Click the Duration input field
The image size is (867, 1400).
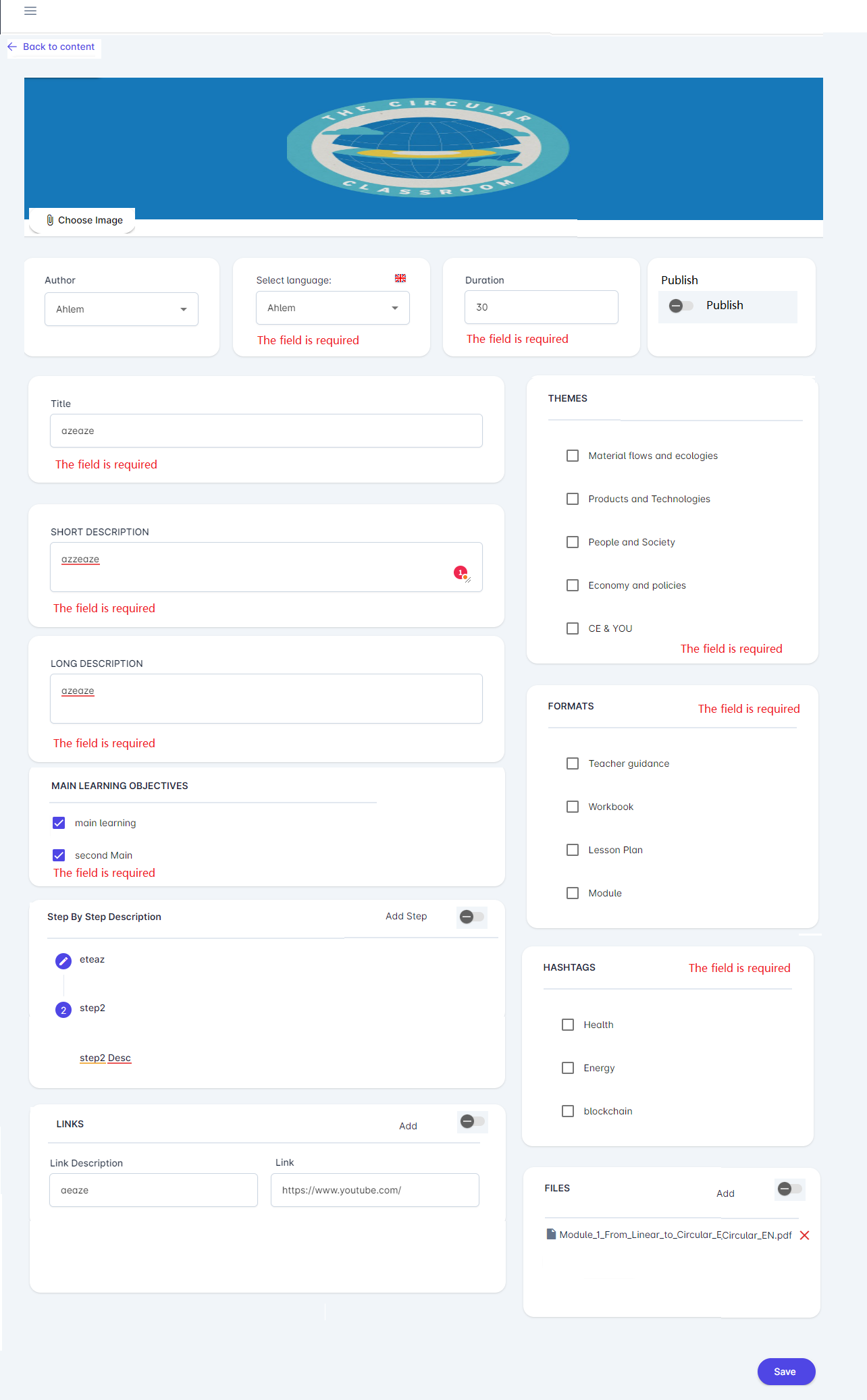541,307
